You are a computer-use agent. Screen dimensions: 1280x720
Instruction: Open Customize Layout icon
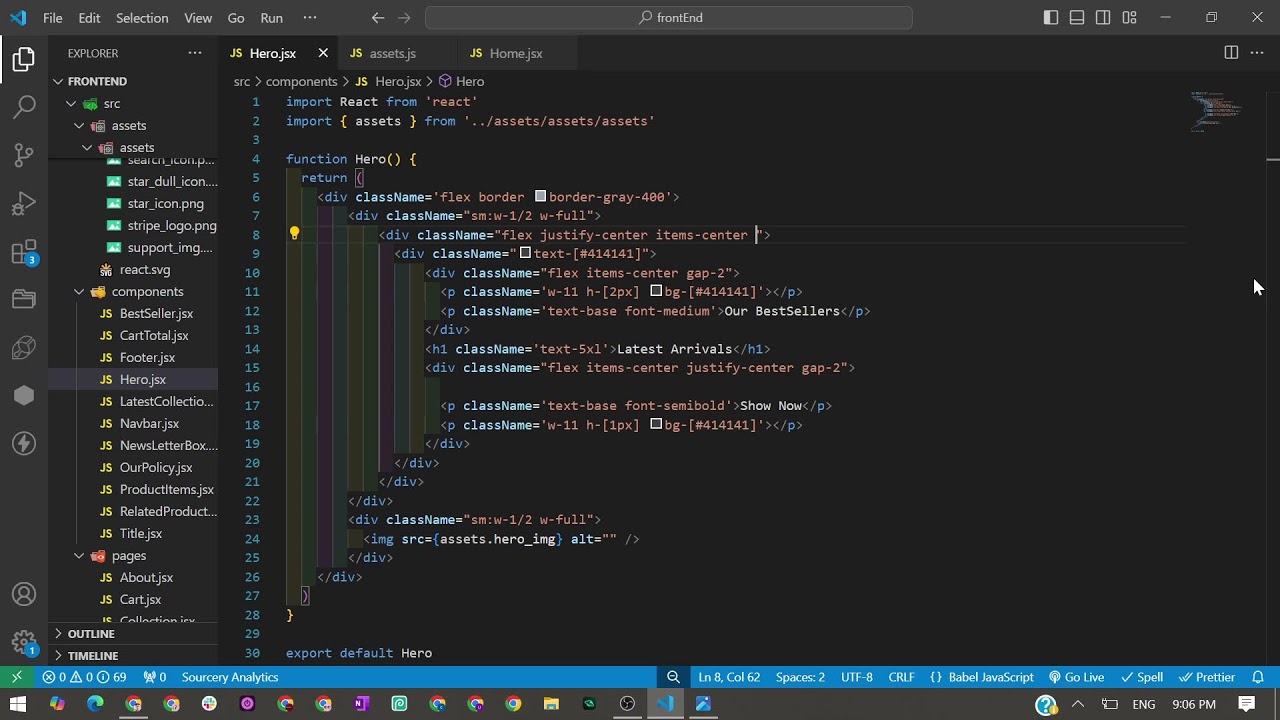click(1129, 18)
